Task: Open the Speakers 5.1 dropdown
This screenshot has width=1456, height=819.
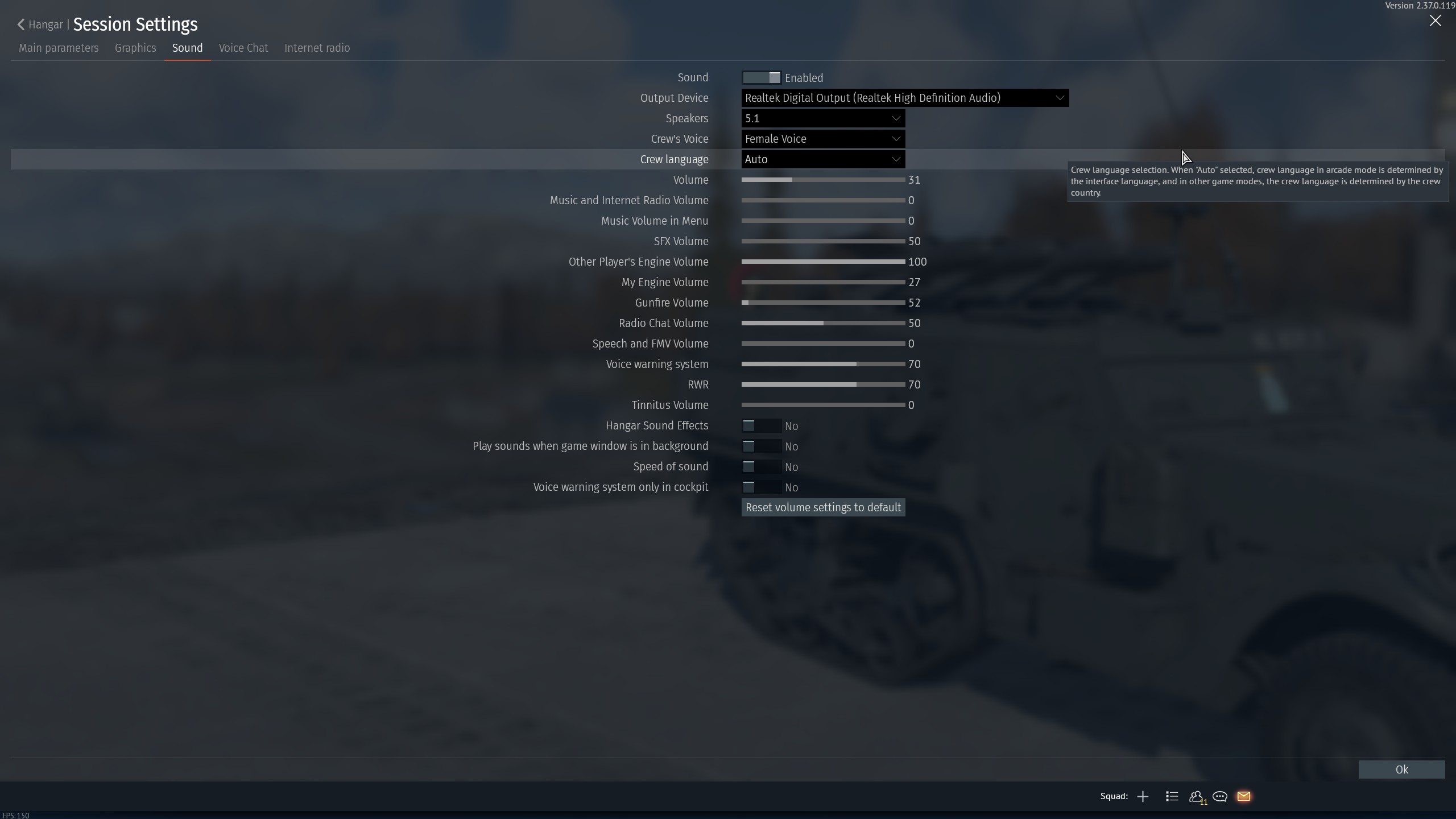Action: pos(822,118)
